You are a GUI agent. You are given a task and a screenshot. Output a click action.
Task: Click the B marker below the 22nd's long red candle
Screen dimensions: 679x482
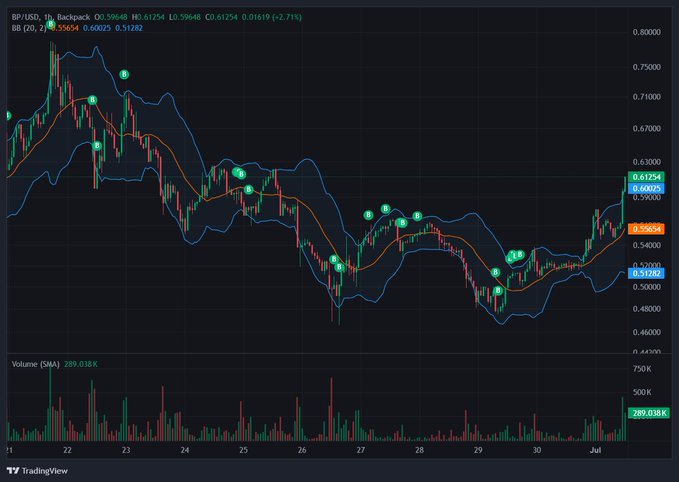(x=97, y=146)
